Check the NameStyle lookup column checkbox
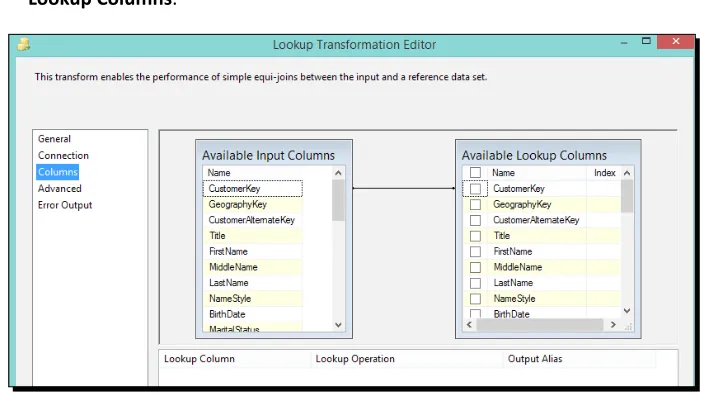 coord(475,298)
